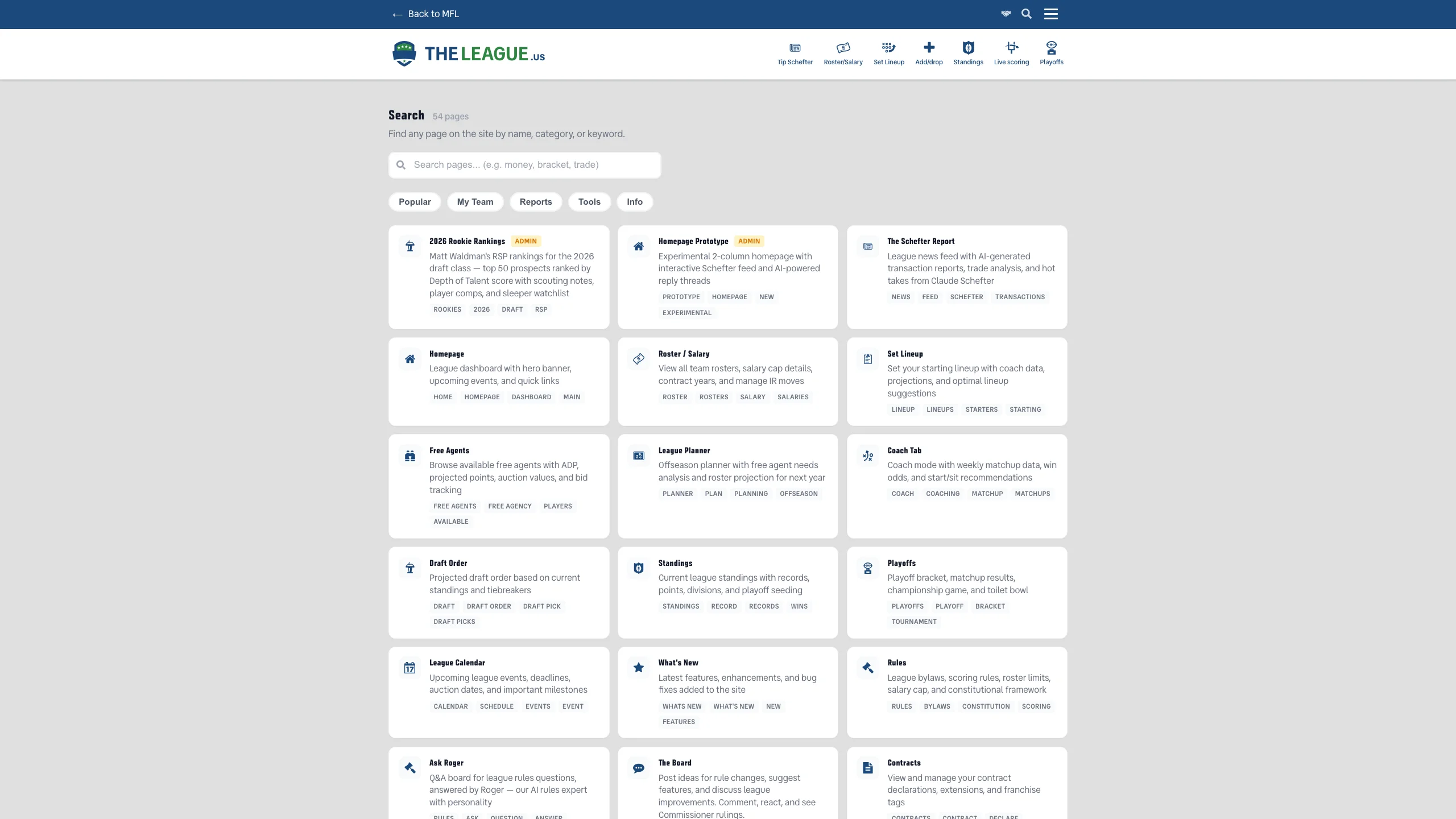Click the 2026 Rookie Rankings card icon
The height and width of the screenshot is (819, 1456).
pyautogui.click(x=409, y=246)
